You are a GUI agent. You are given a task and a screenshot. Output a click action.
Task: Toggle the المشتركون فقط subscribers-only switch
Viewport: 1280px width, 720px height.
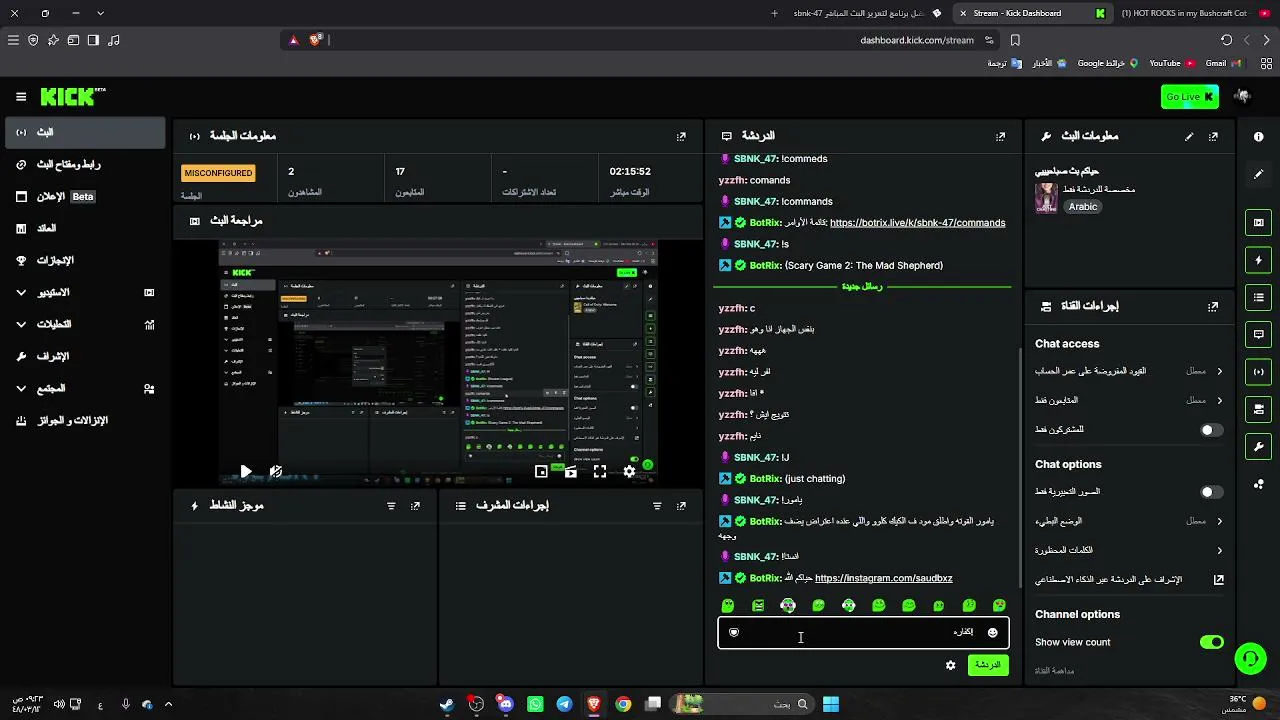(x=1211, y=430)
